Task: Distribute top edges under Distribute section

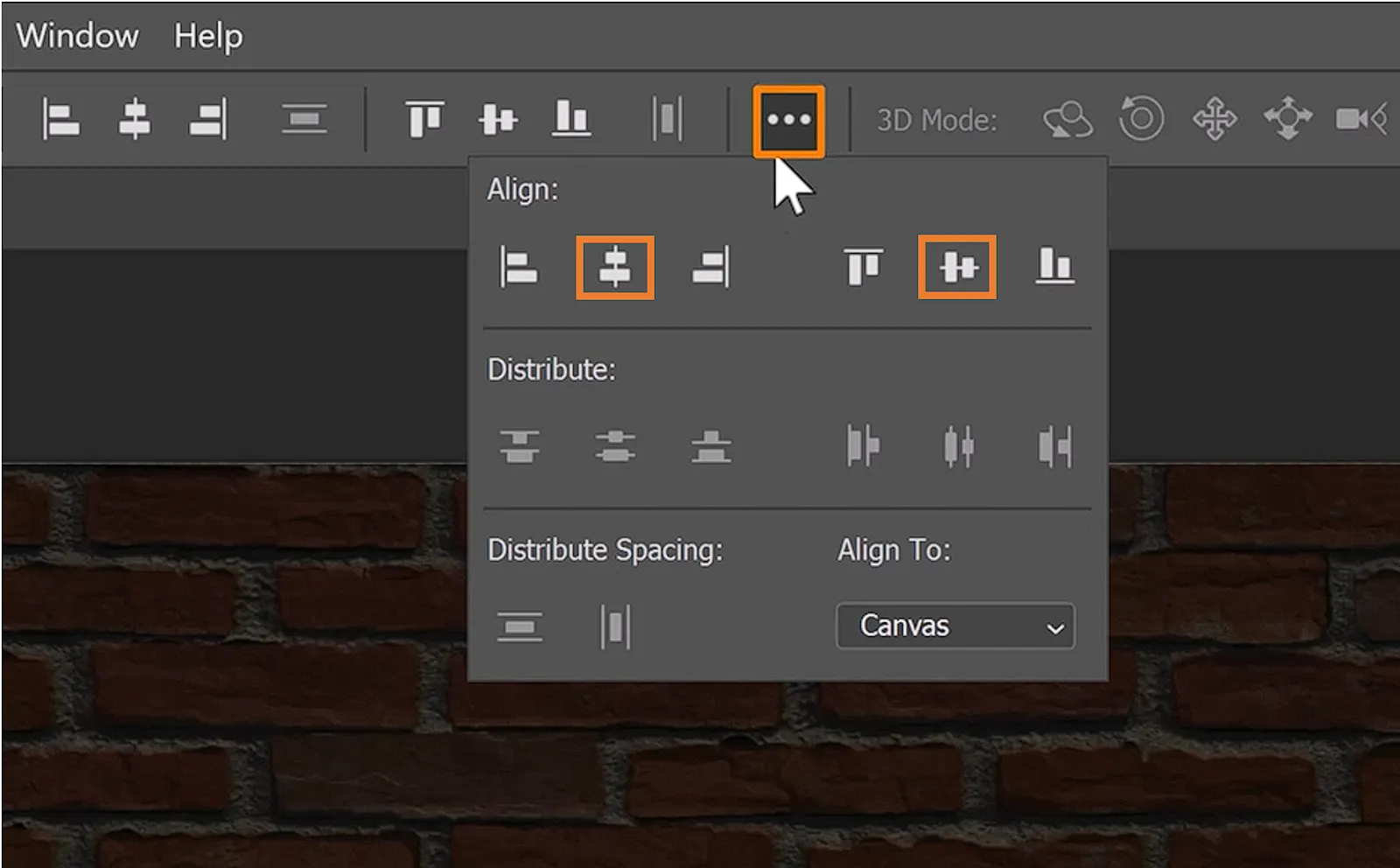Action: 519,446
